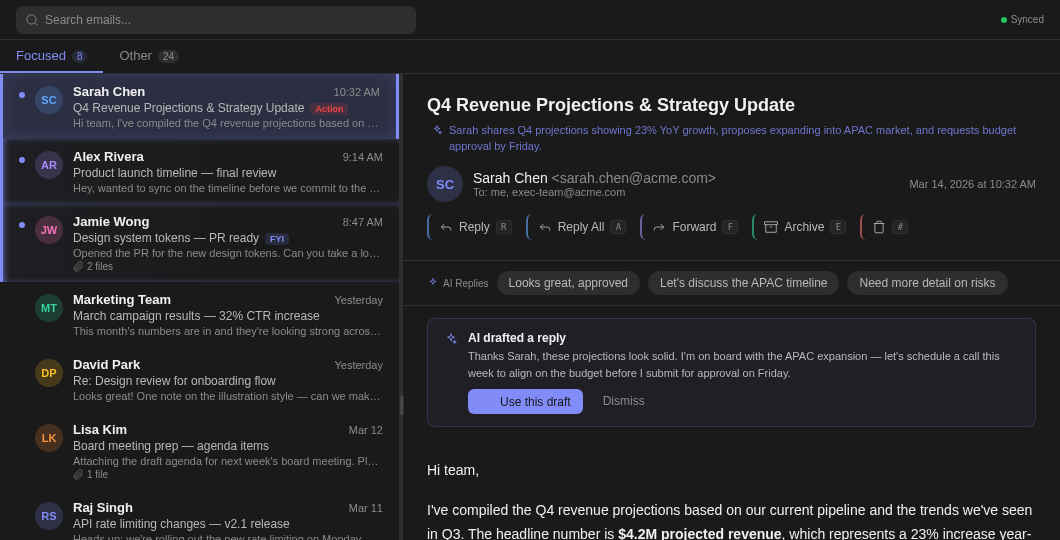Choose 'Looks great, approved' quick reply
Image resolution: width=1060 pixels, height=540 pixels.
tap(568, 283)
